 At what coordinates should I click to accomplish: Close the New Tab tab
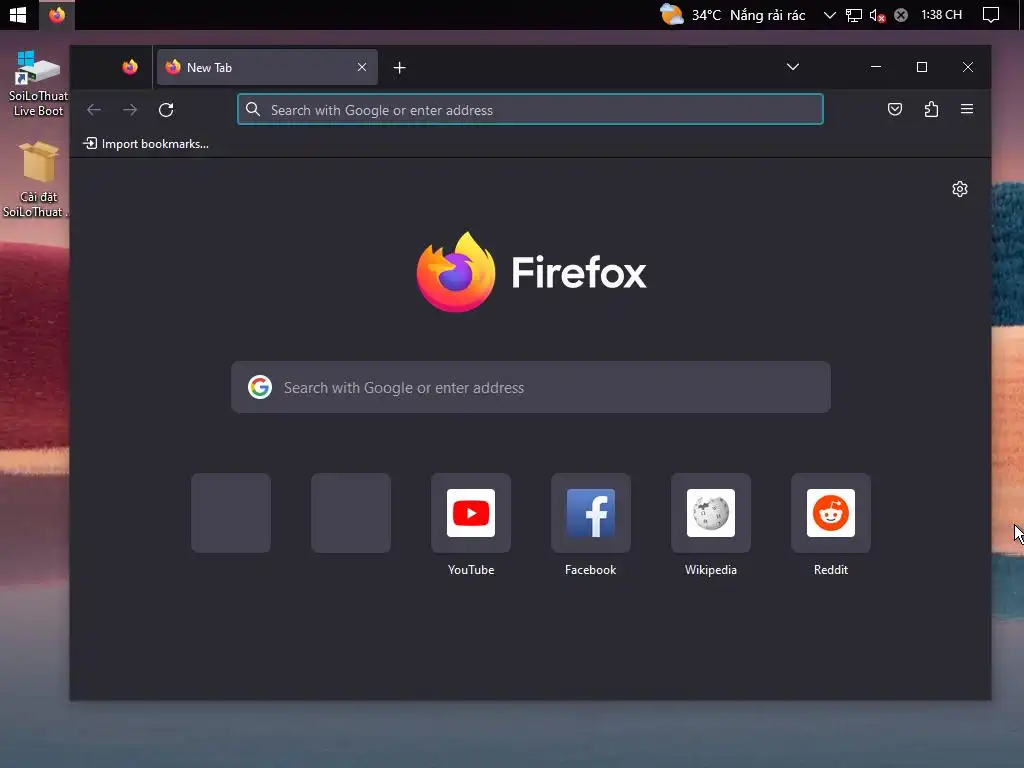pos(362,67)
